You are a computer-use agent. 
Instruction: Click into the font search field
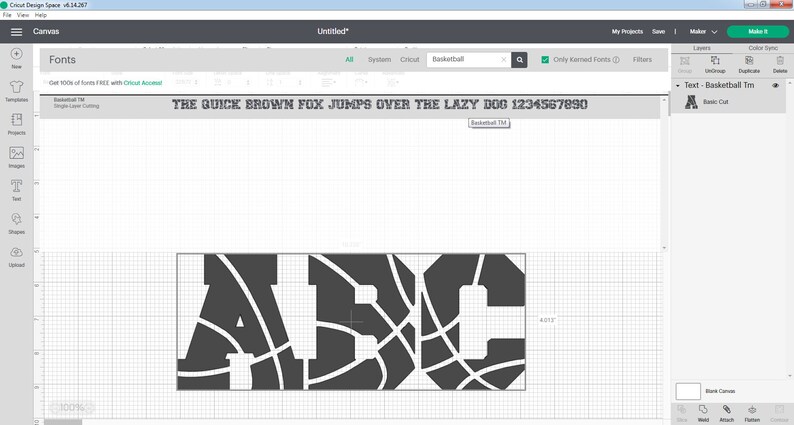[465, 60]
